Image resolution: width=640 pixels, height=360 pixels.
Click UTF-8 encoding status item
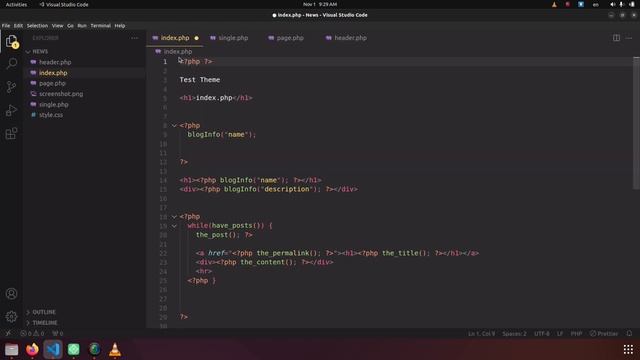542,333
